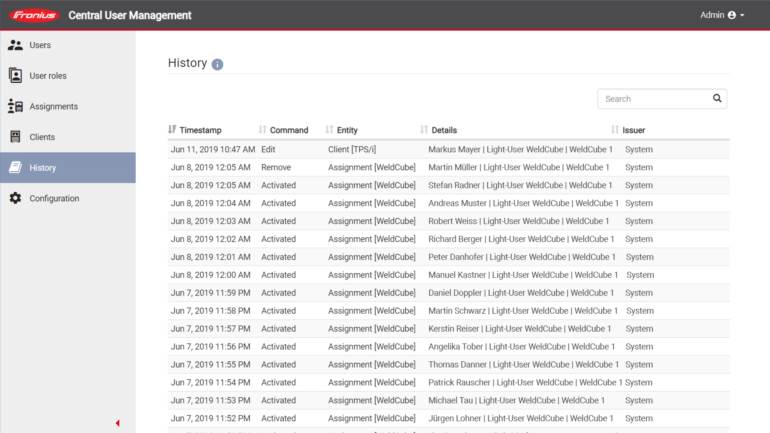
Task: Click the Assignments icon in sidebar
Action: [15, 106]
